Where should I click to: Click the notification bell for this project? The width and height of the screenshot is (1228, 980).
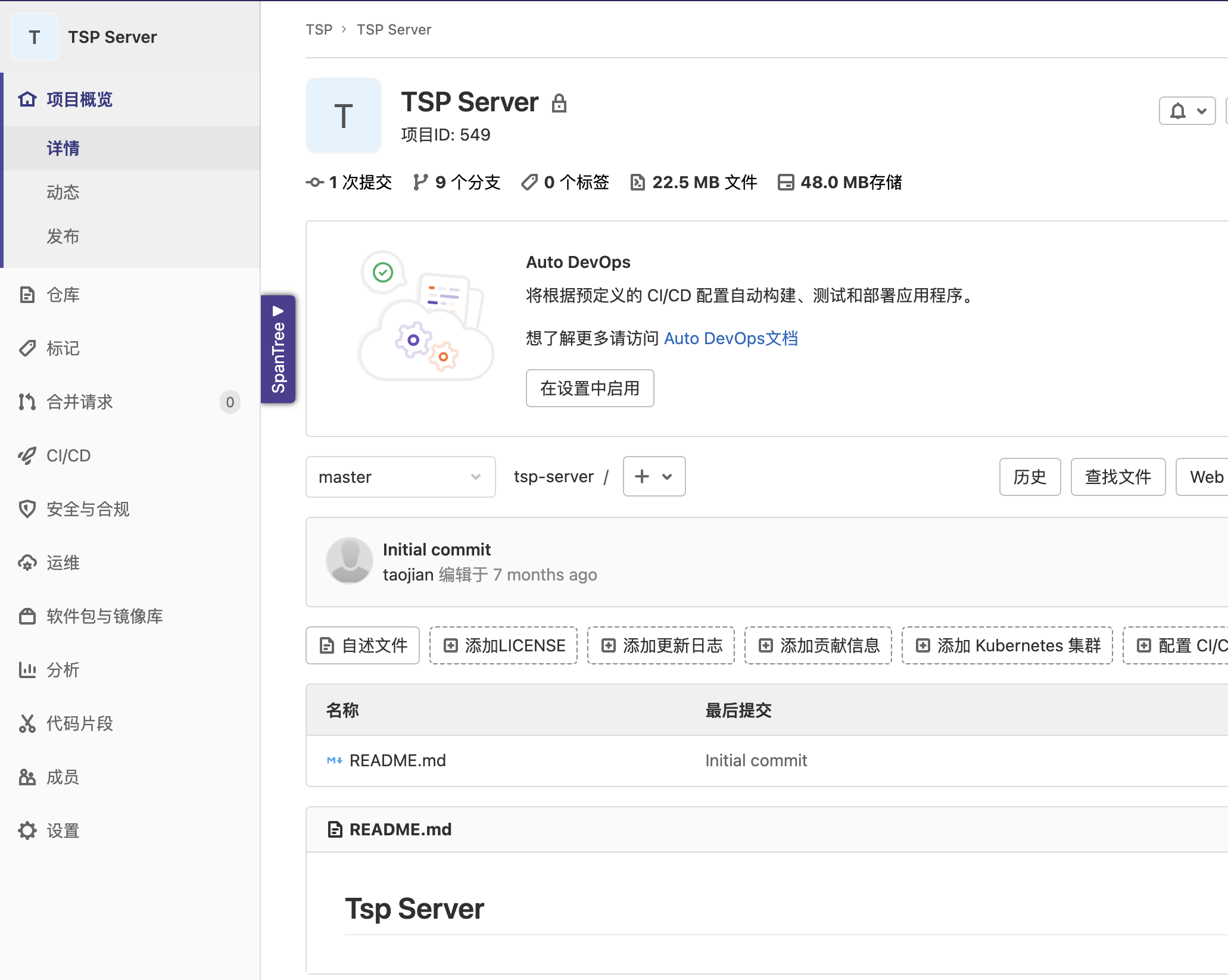pyautogui.click(x=1177, y=111)
